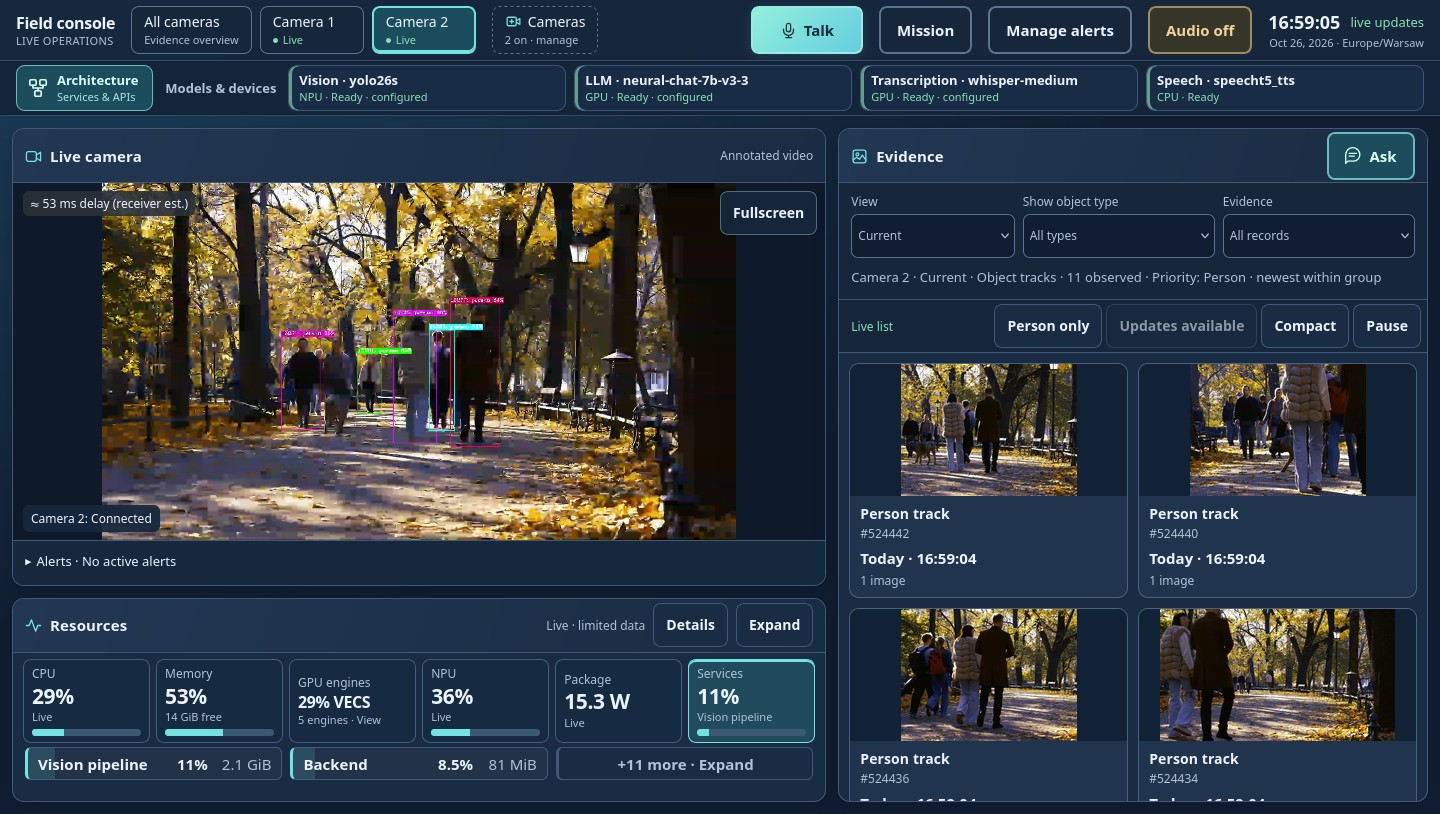Open the View dropdown set to Current
Screen dimensions: 1440x814
tap(933, 236)
